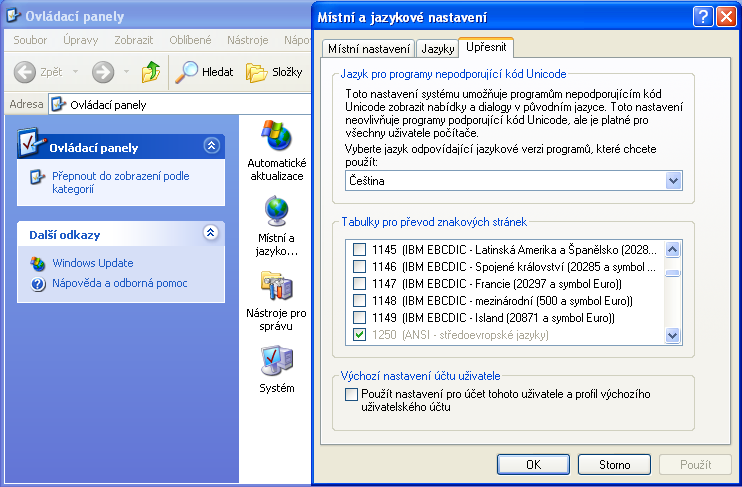
Task: Click the Složky folders toolbar button
Action: [x=274, y=72]
